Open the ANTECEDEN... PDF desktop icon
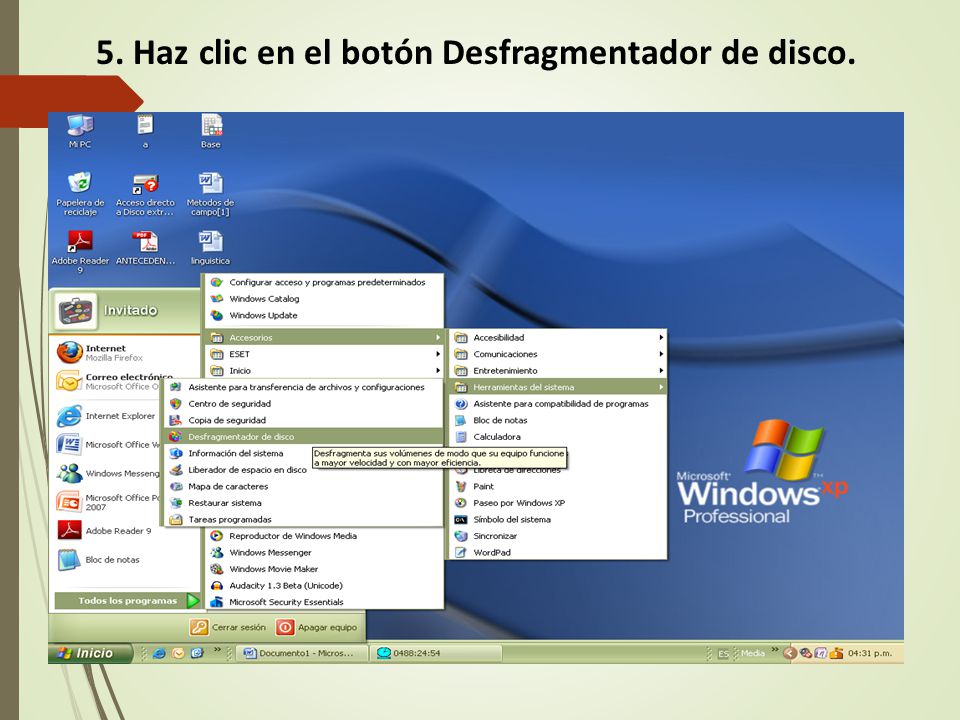960x720 pixels. 145,247
